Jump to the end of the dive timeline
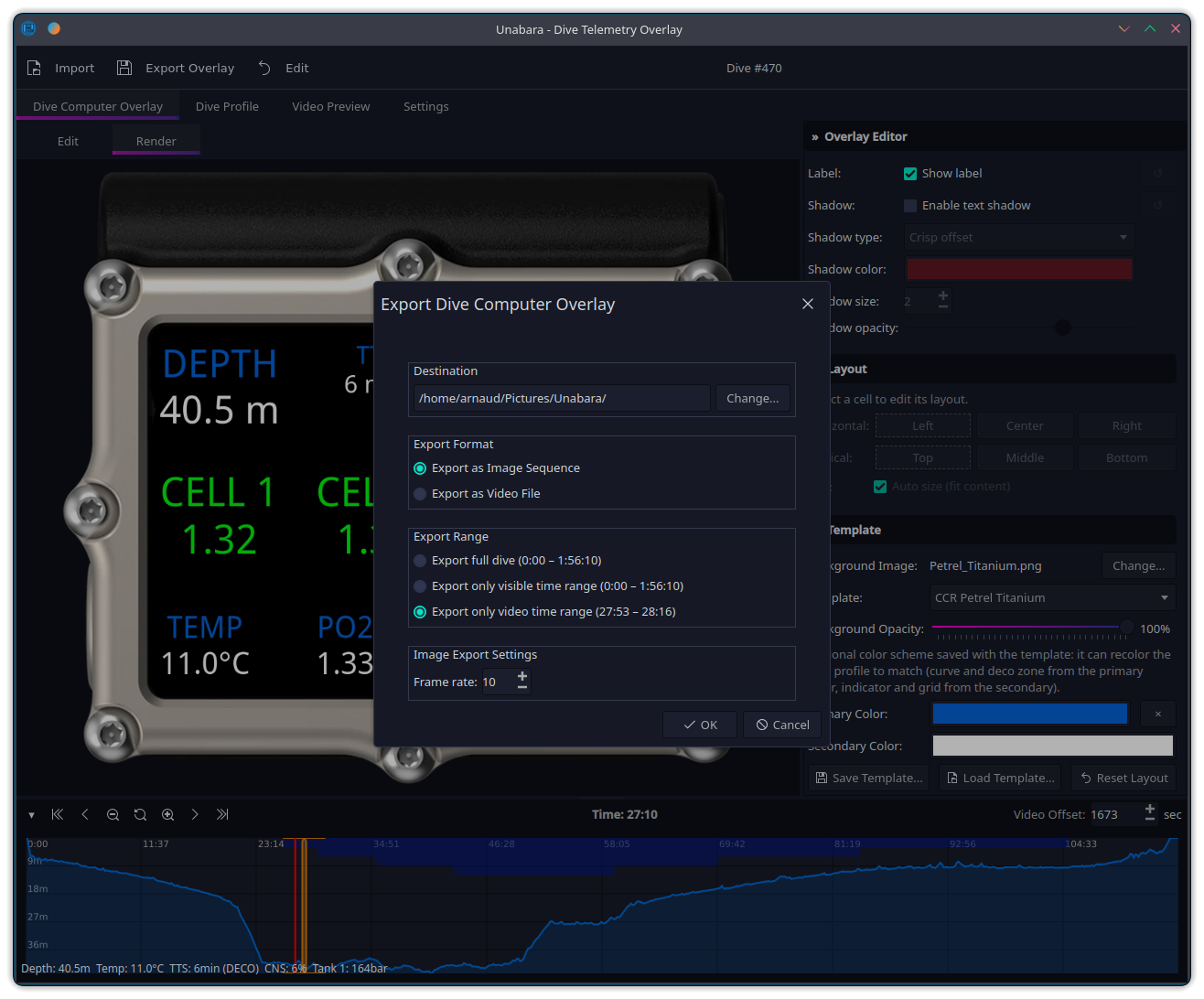The image size is (1204, 999). [x=222, y=814]
